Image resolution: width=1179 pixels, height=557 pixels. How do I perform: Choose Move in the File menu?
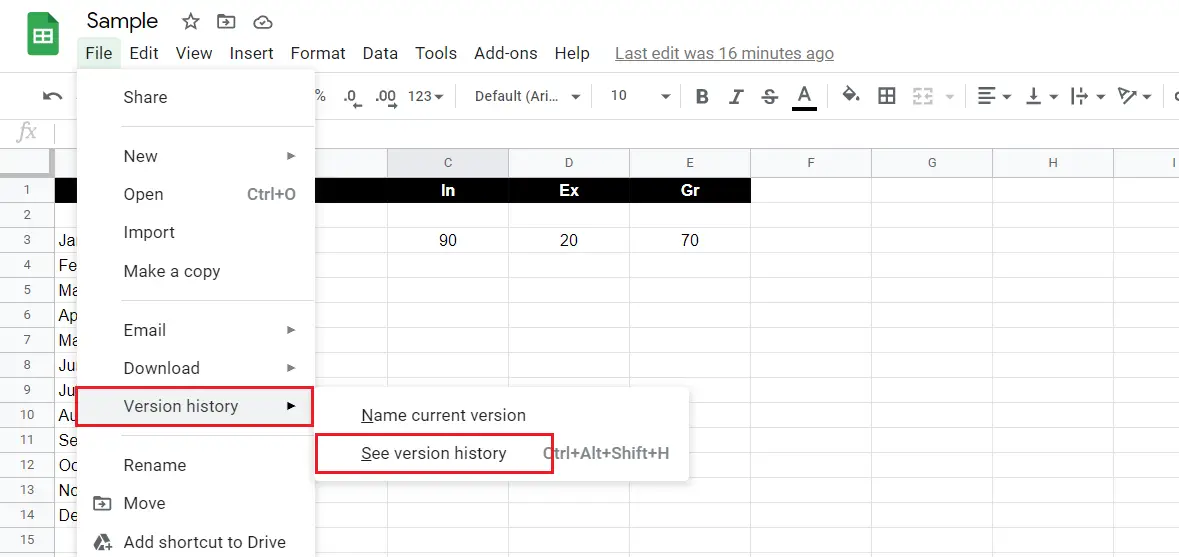coord(195,503)
